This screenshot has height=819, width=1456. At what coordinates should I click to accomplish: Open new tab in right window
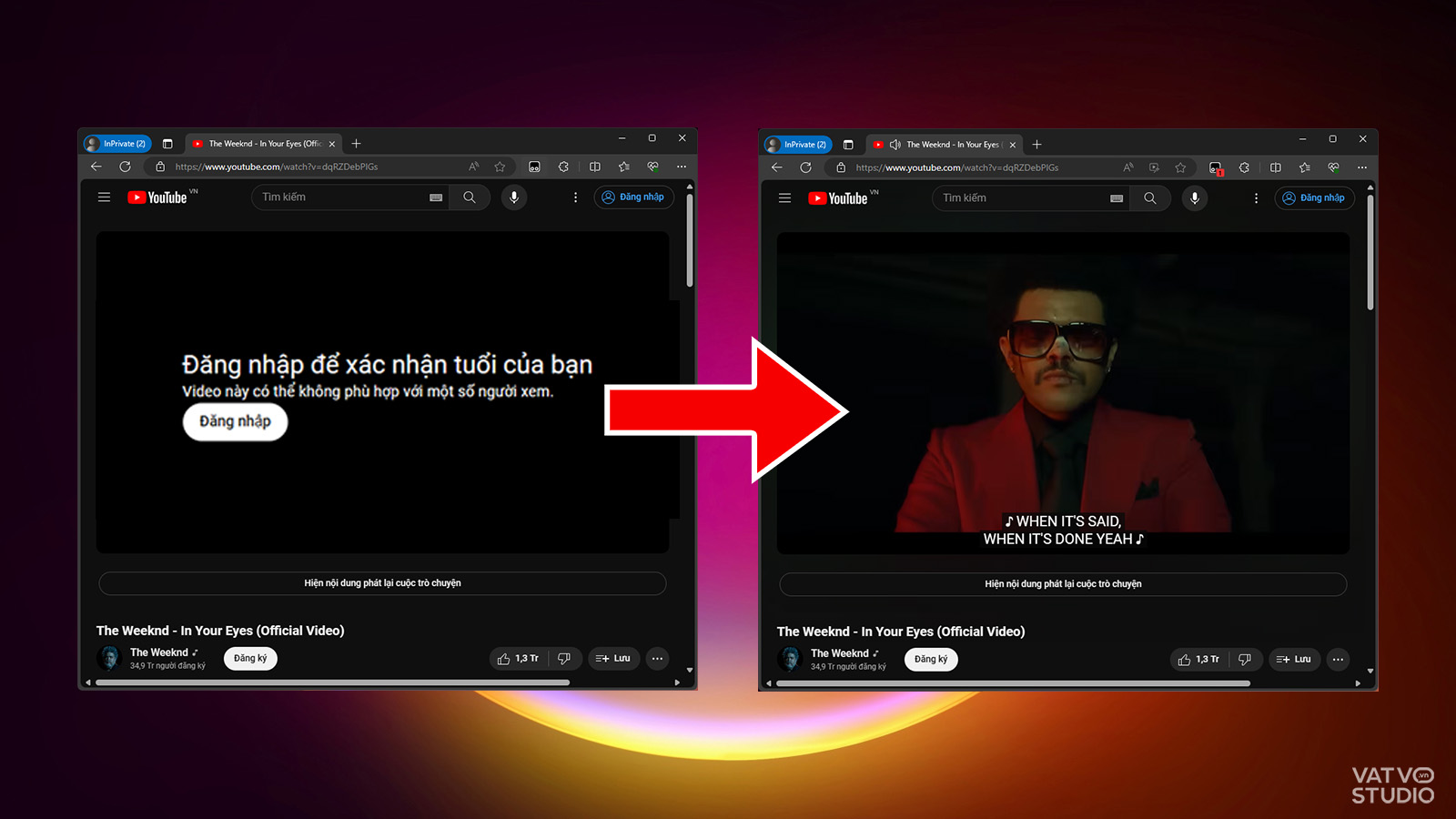pyautogui.click(x=1036, y=145)
